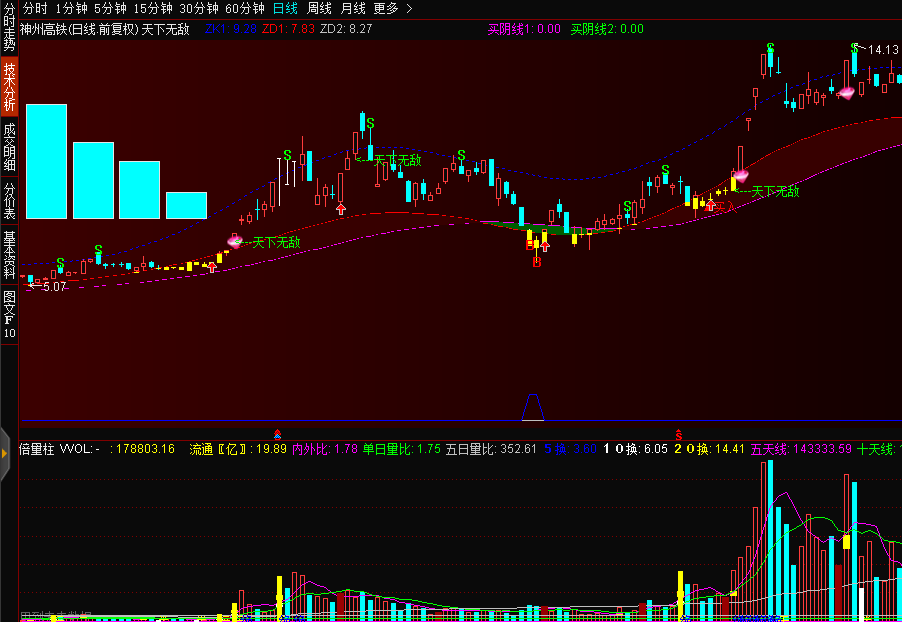Click the 14.13 high price label
The height and width of the screenshot is (622, 902).
[883, 50]
